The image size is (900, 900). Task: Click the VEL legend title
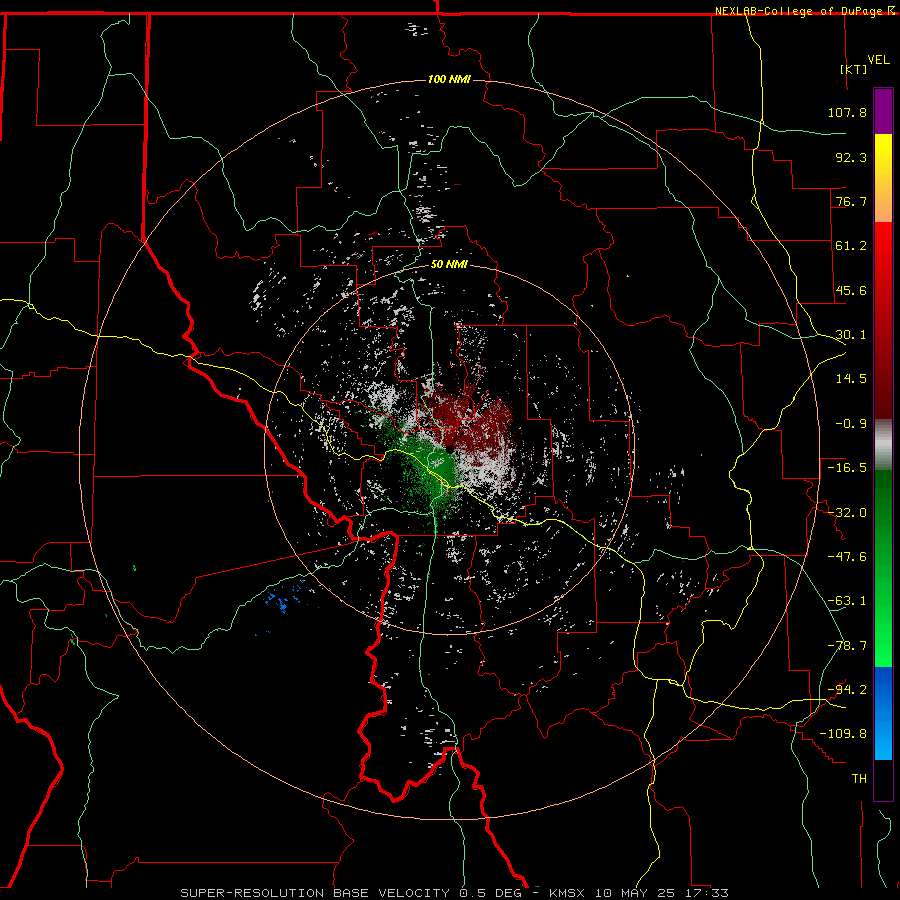pos(878,60)
